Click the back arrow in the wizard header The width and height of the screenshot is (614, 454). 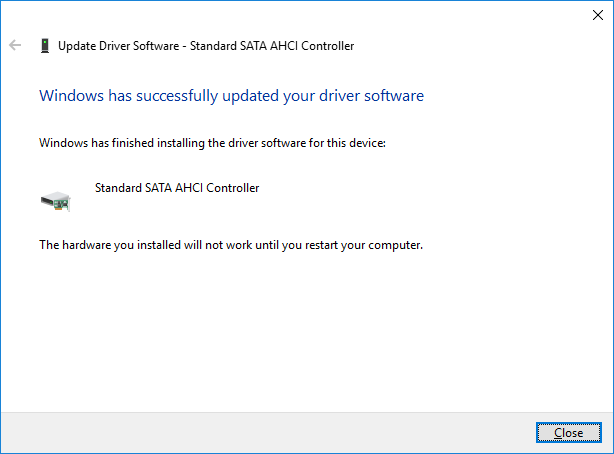point(15,45)
